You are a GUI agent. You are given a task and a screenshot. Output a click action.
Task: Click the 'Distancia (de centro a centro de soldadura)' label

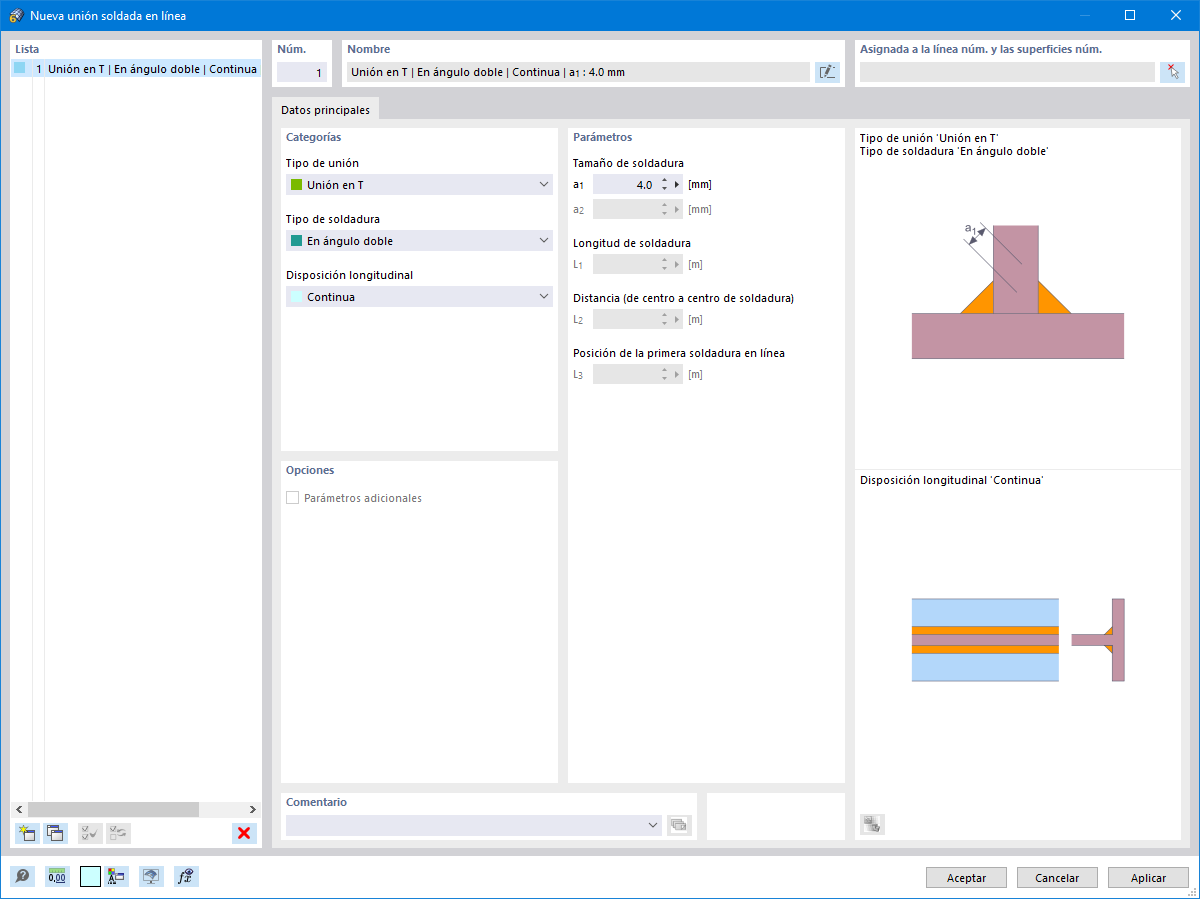tap(683, 298)
